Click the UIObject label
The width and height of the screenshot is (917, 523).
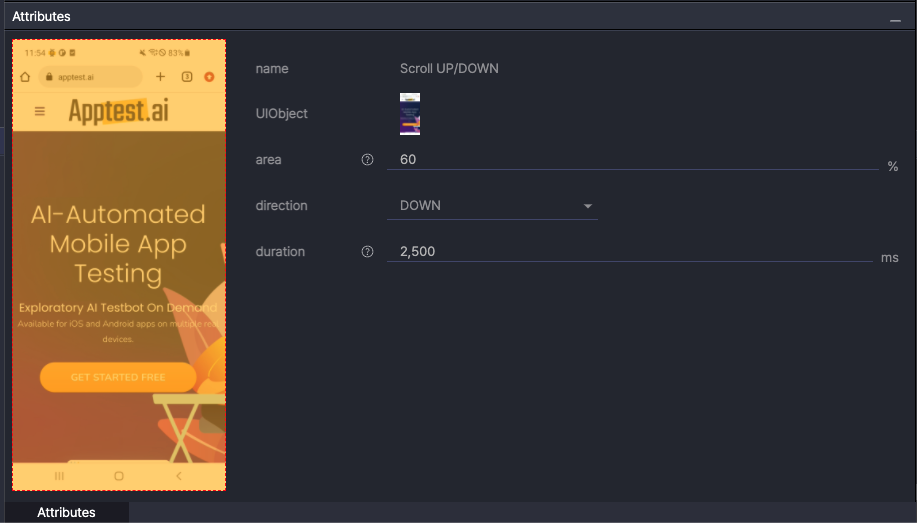click(281, 113)
